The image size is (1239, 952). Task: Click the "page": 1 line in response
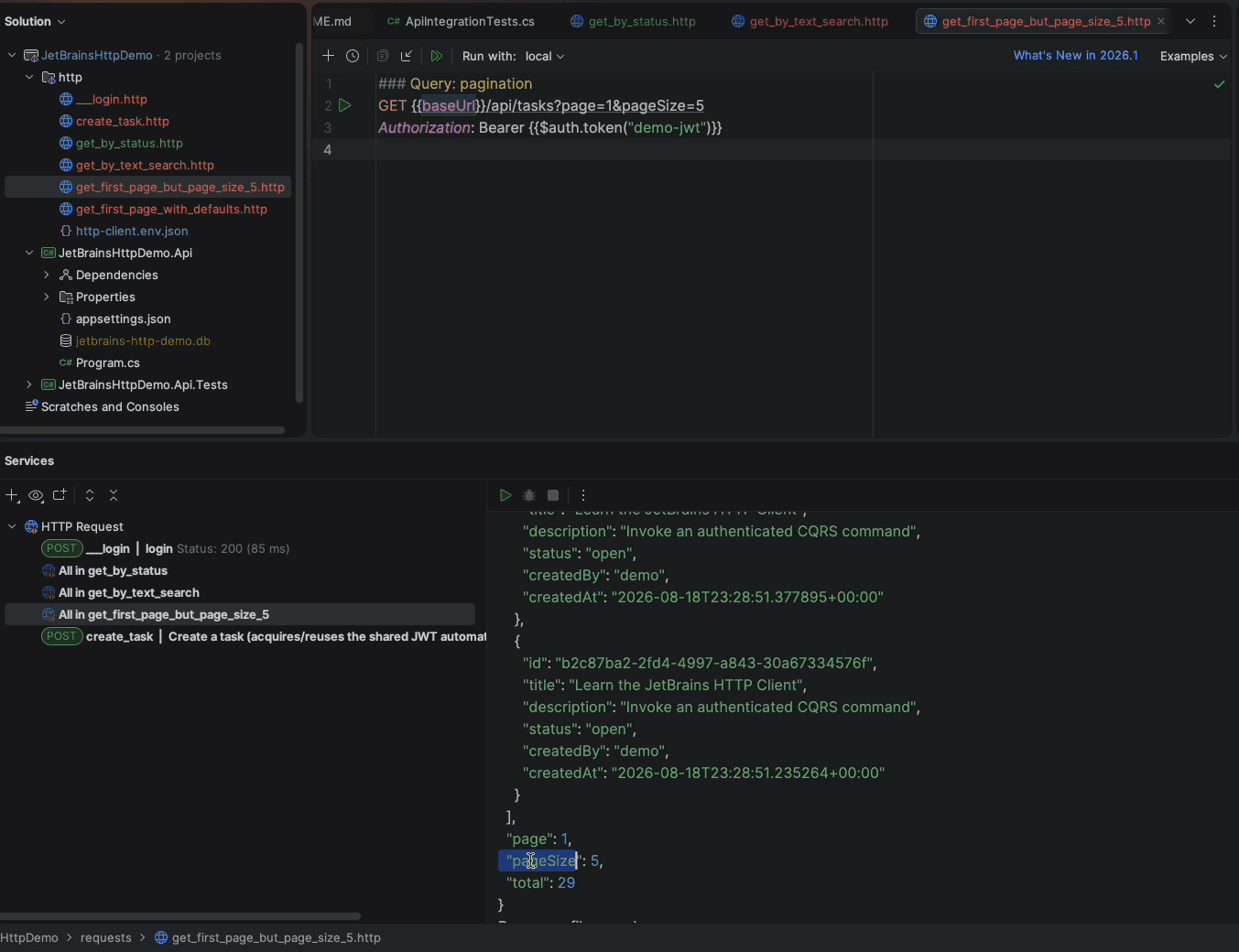coord(538,838)
